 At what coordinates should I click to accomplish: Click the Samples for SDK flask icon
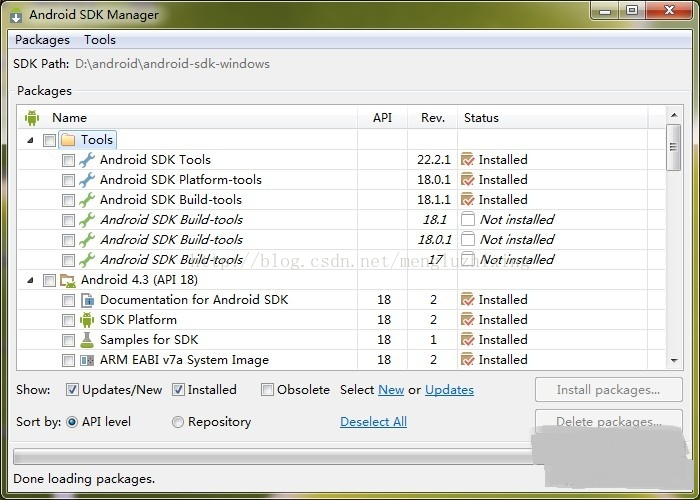(87, 340)
